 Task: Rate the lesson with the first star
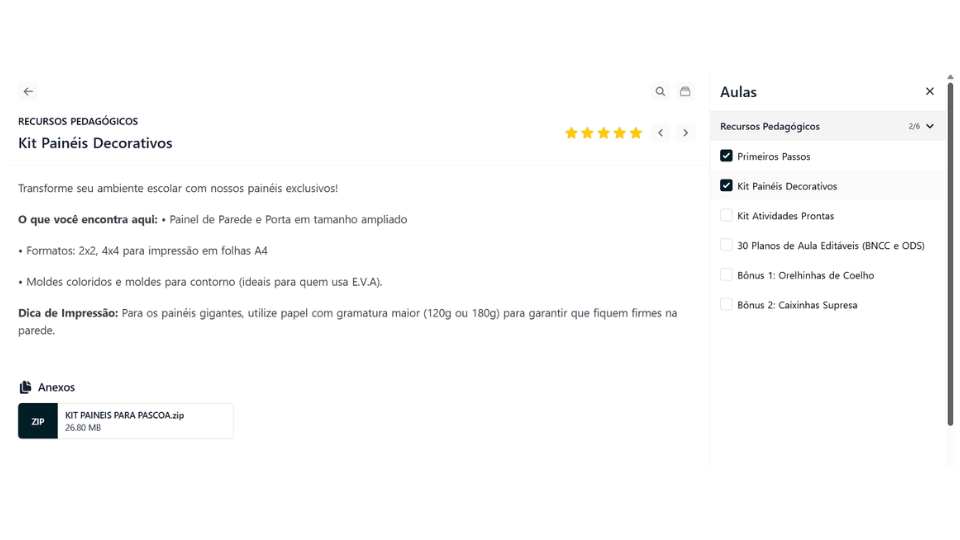pyautogui.click(x=571, y=133)
